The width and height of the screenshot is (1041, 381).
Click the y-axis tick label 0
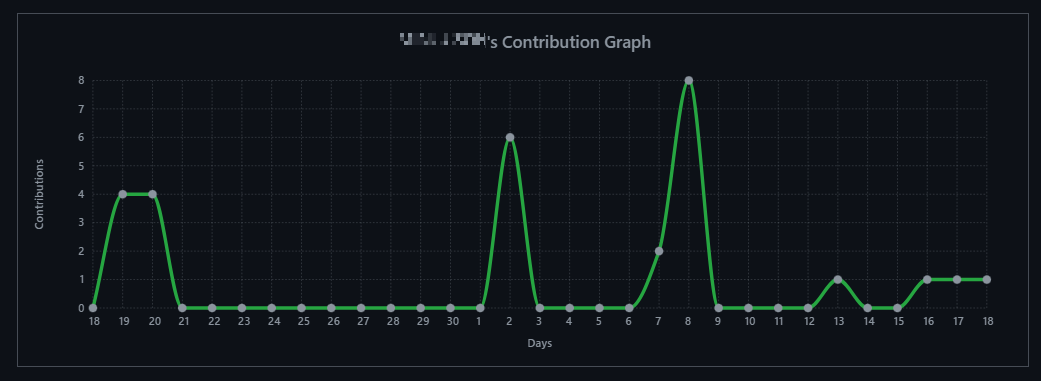81,308
